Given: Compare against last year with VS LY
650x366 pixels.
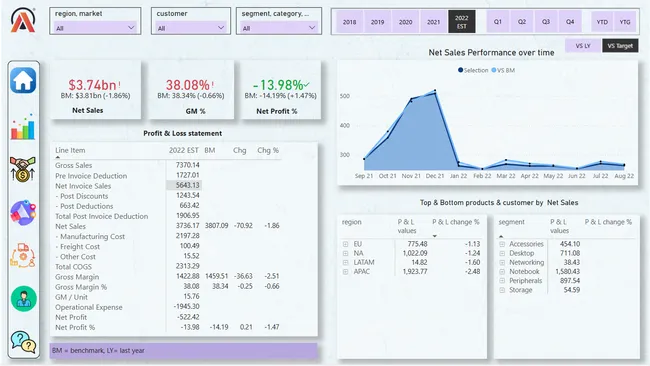Looking at the screenshot, I should (583, 46).
